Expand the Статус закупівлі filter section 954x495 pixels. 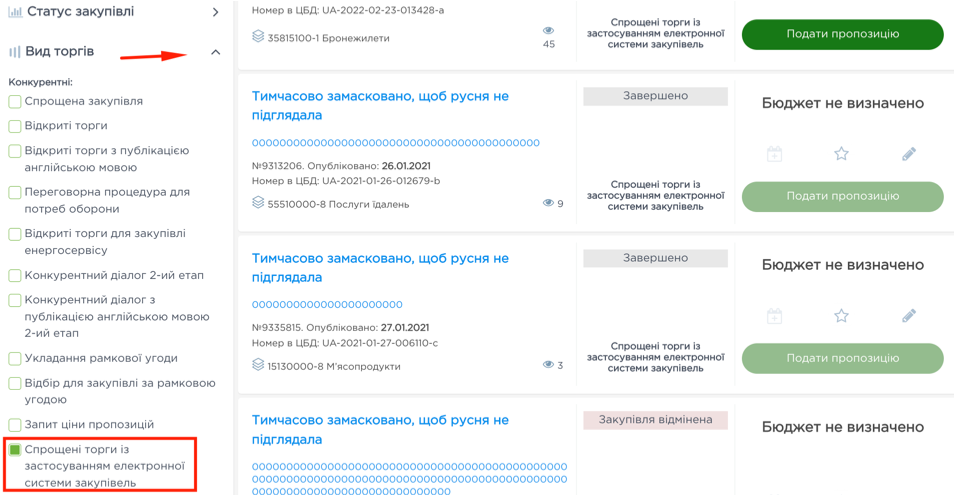(x=216, y=13)
